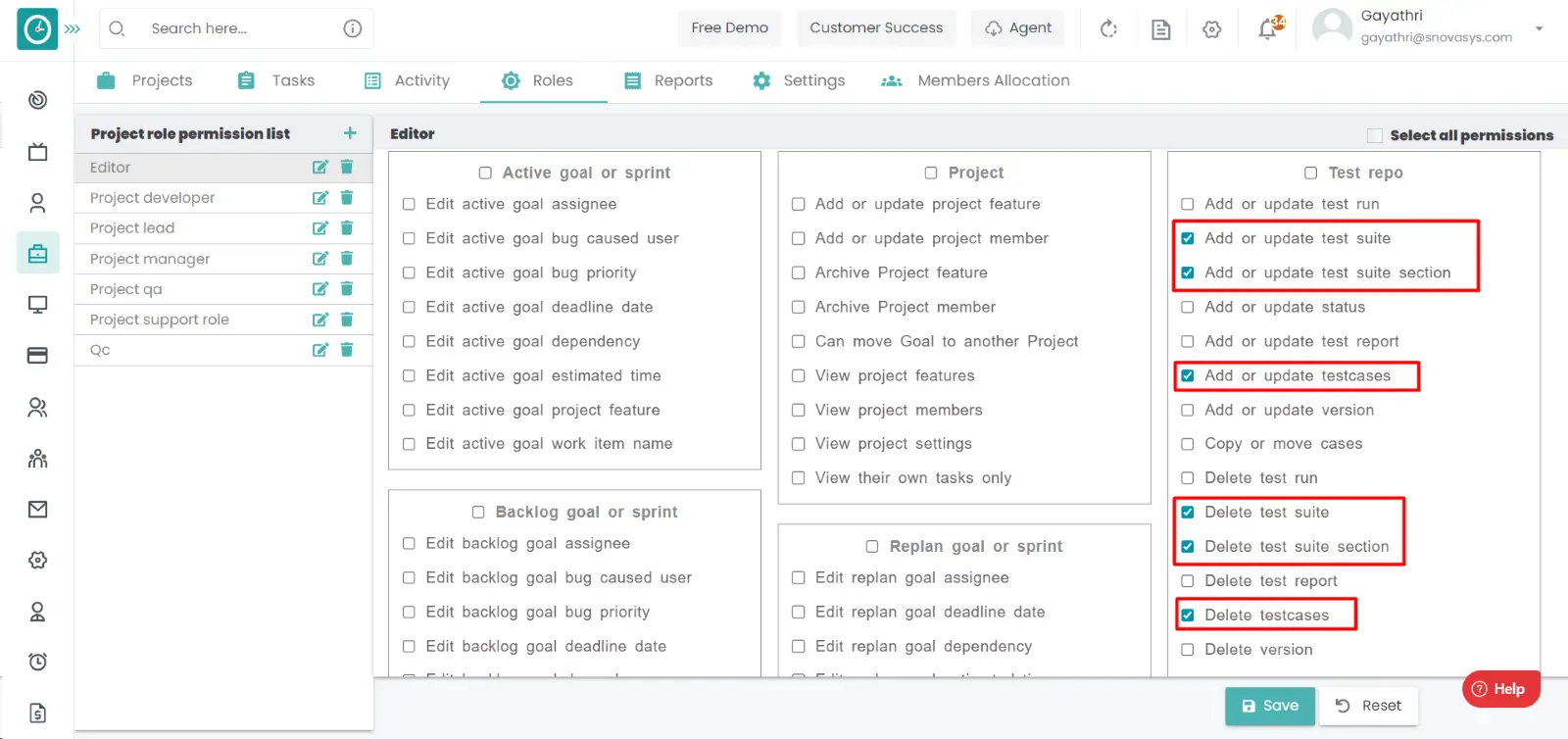Delete the Project qa role via trash icon
The width and height of the screenshot is (1568, 739).
click(x=346, y=289)
